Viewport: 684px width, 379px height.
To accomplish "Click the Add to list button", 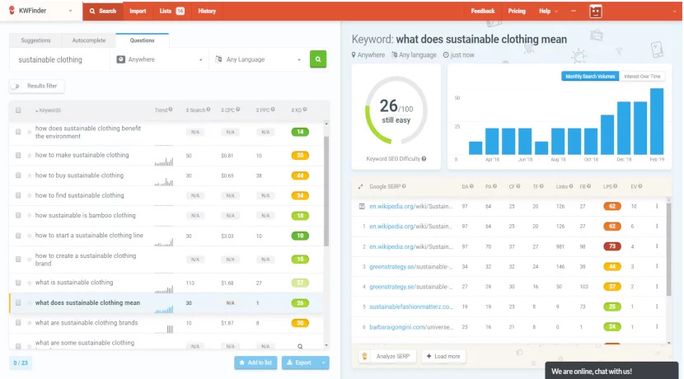I will click(x=256, y=363).
